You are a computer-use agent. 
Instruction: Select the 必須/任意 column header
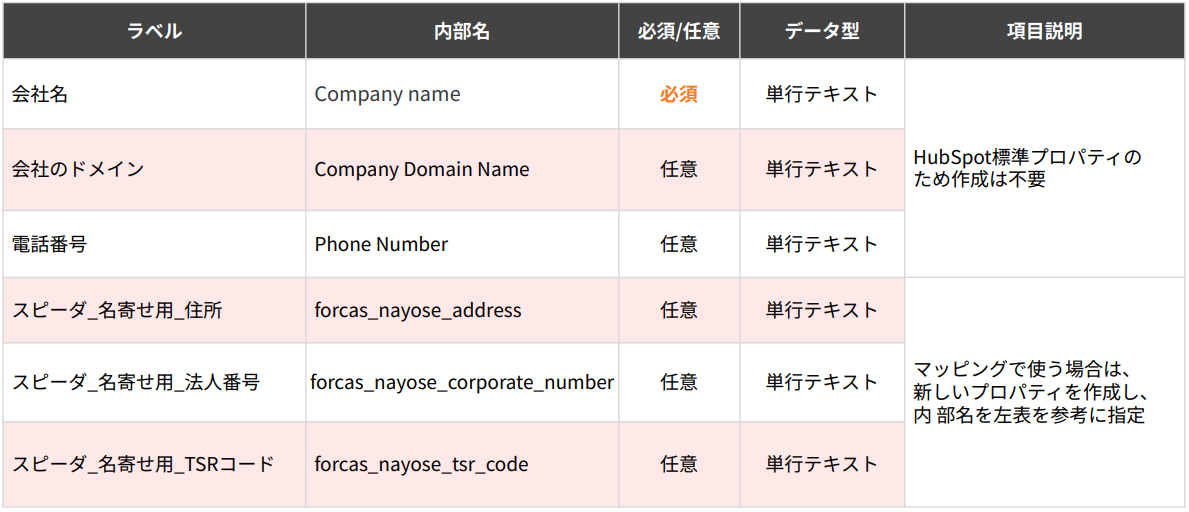679,31
